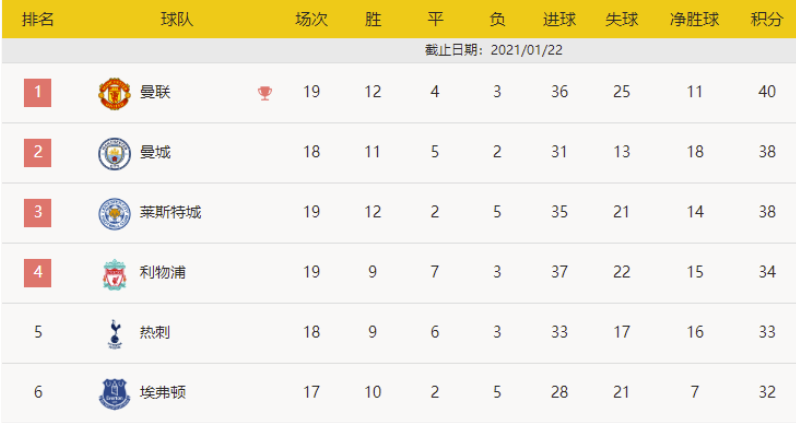796x423 pixels.
Task: Click the red rank 4 badge
Action: tap(38, 272)
